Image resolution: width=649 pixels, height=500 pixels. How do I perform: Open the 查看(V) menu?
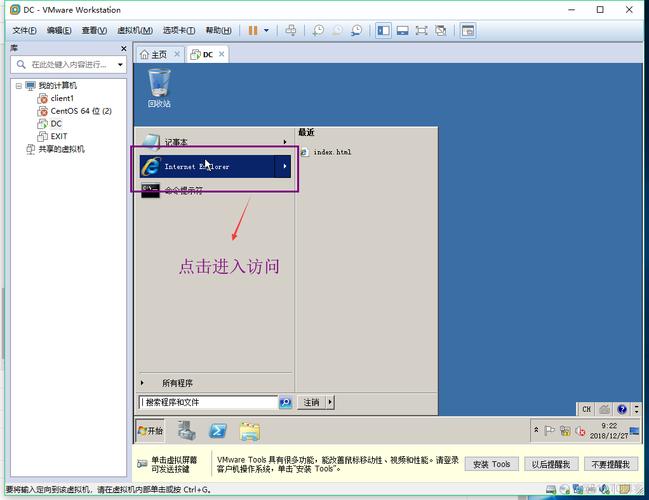94,31
